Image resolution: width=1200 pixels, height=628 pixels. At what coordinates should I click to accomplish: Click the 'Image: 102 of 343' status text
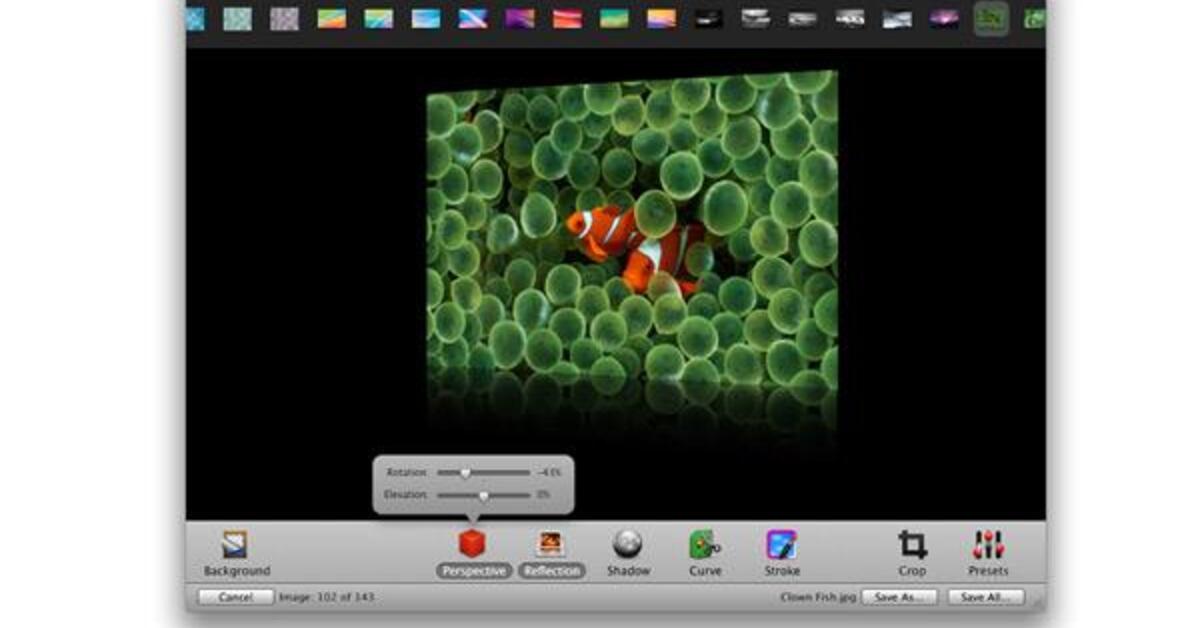(x=327, y=598)
